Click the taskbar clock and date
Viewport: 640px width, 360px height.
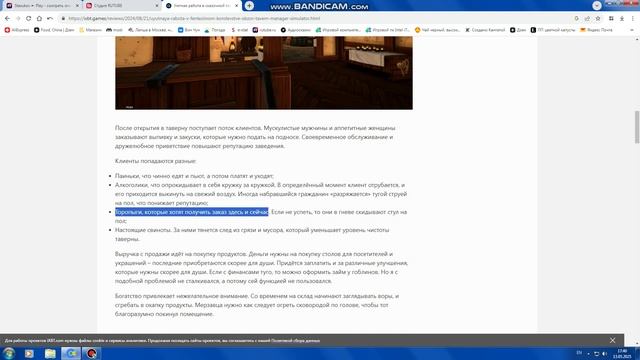(623, 353)
